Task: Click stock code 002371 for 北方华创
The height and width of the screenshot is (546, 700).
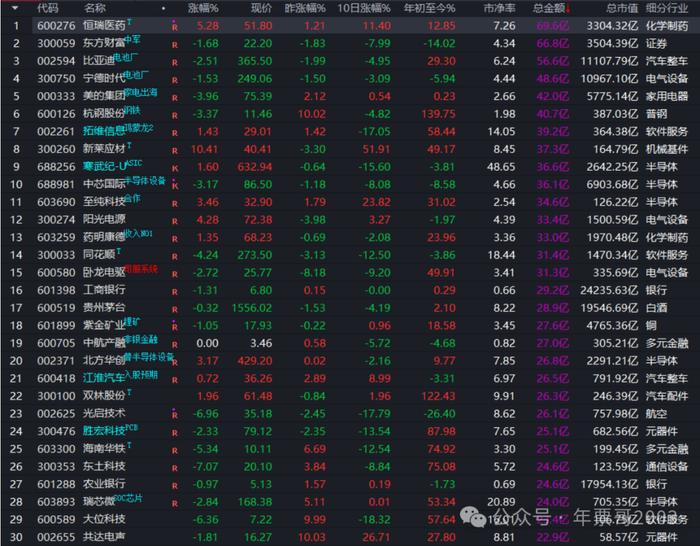Action: 56,361
